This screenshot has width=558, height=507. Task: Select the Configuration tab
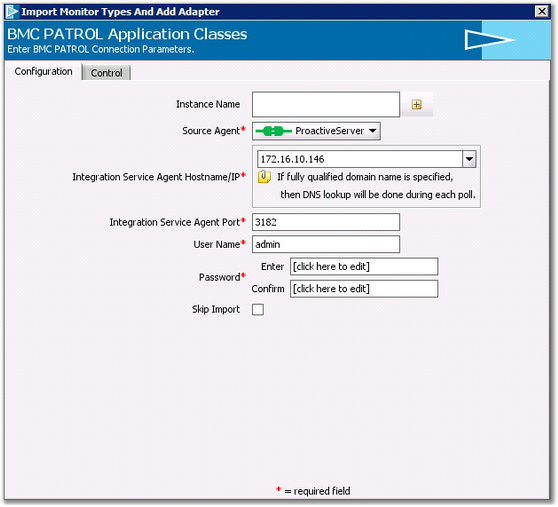pyautogui.click(x=43, y=72)
